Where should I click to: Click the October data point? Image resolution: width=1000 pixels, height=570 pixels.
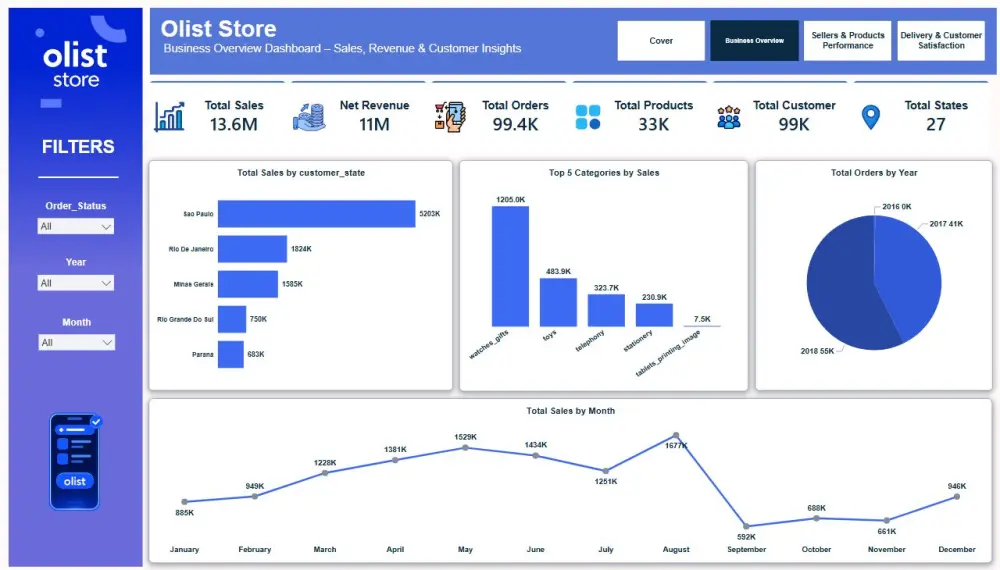coord(816,518)
